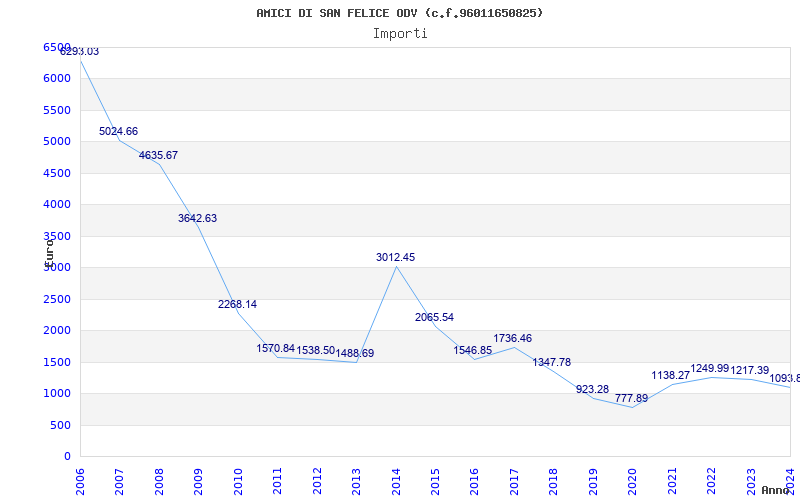Screen dimensions: 800x500
Task: Click the 2008 x-axis year label
Action: pyautogui.click(x=159, y=481)
